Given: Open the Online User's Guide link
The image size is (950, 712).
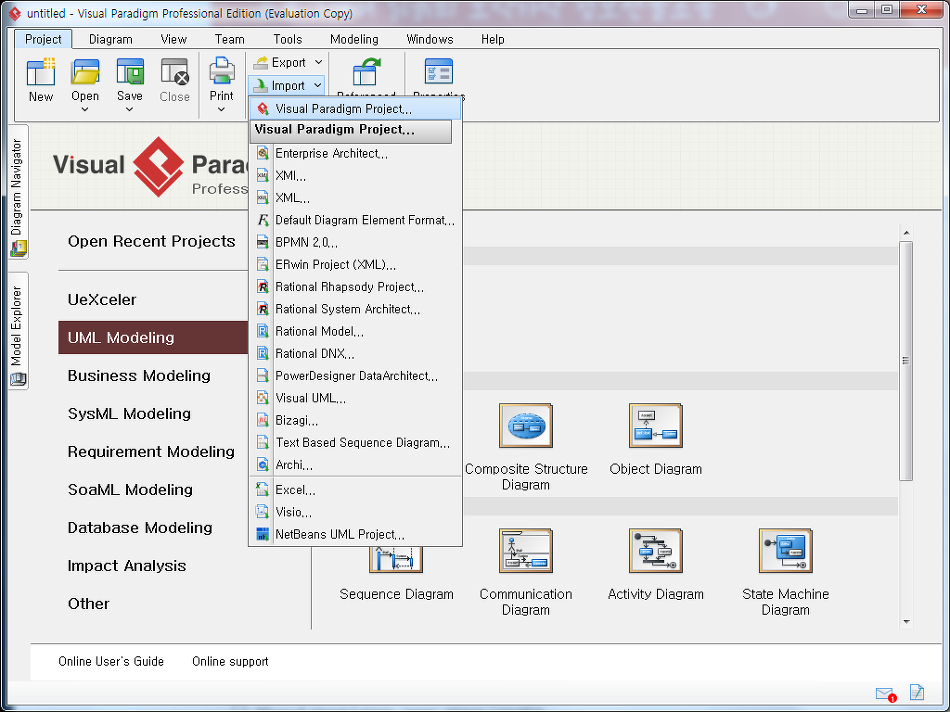Looking at the screenshot, I should 111,661.
